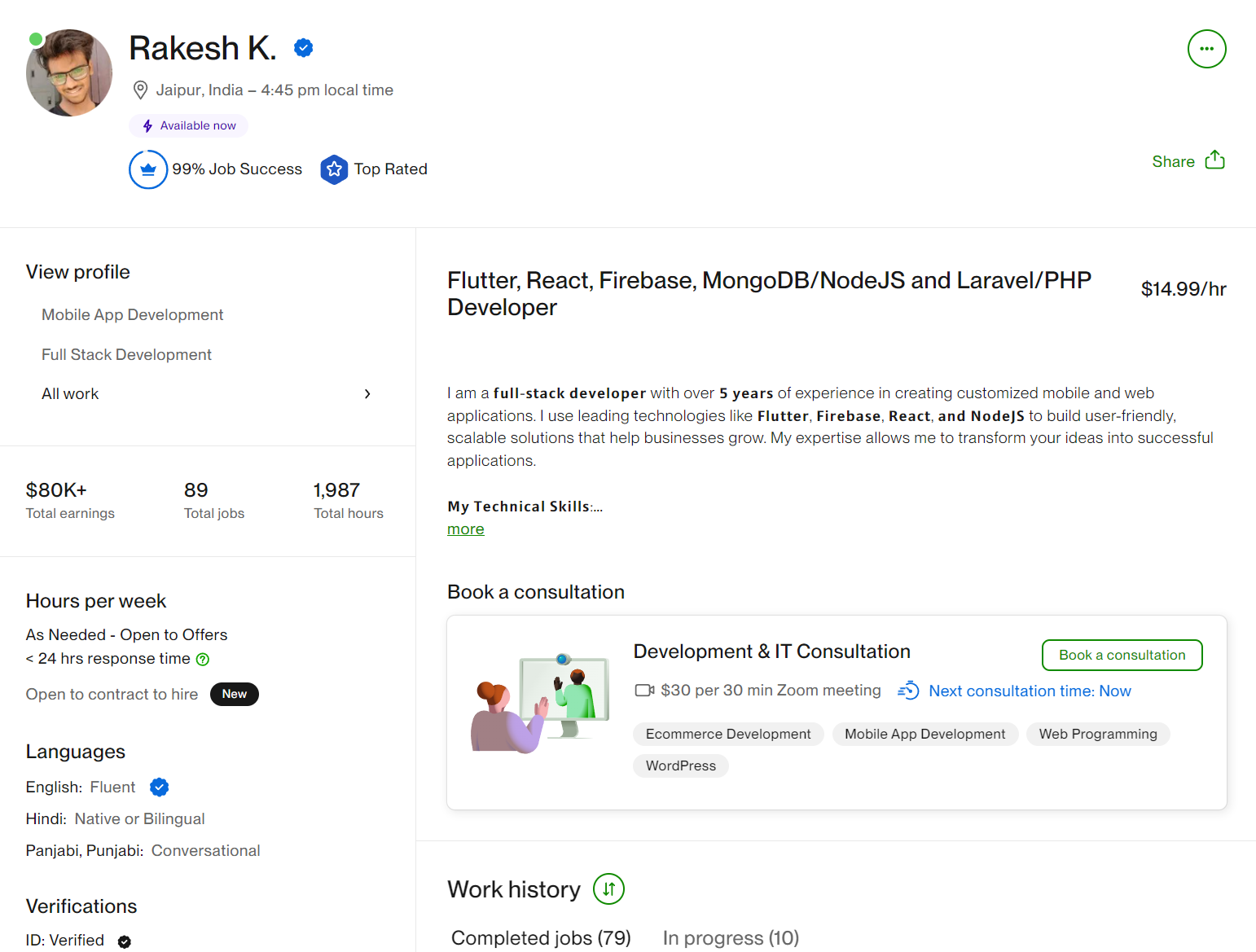Click the Top Rated star badge

(334, 169)
